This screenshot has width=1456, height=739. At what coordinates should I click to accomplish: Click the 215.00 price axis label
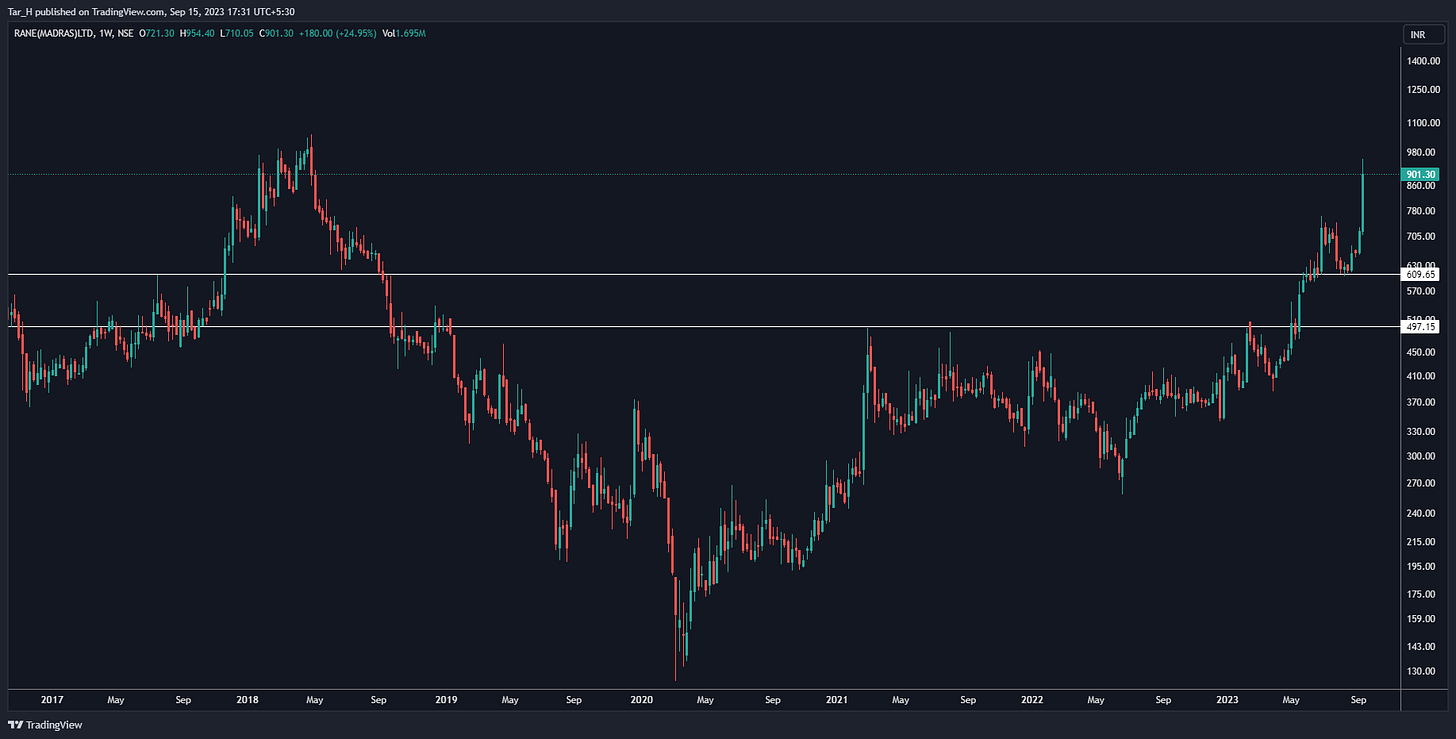pos(1422,541)
